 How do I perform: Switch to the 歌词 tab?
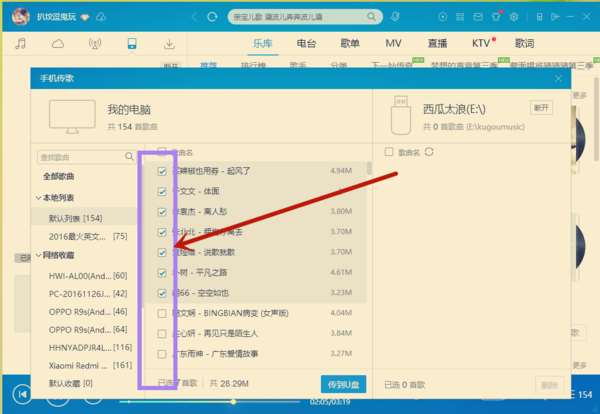tap(524, 43)
